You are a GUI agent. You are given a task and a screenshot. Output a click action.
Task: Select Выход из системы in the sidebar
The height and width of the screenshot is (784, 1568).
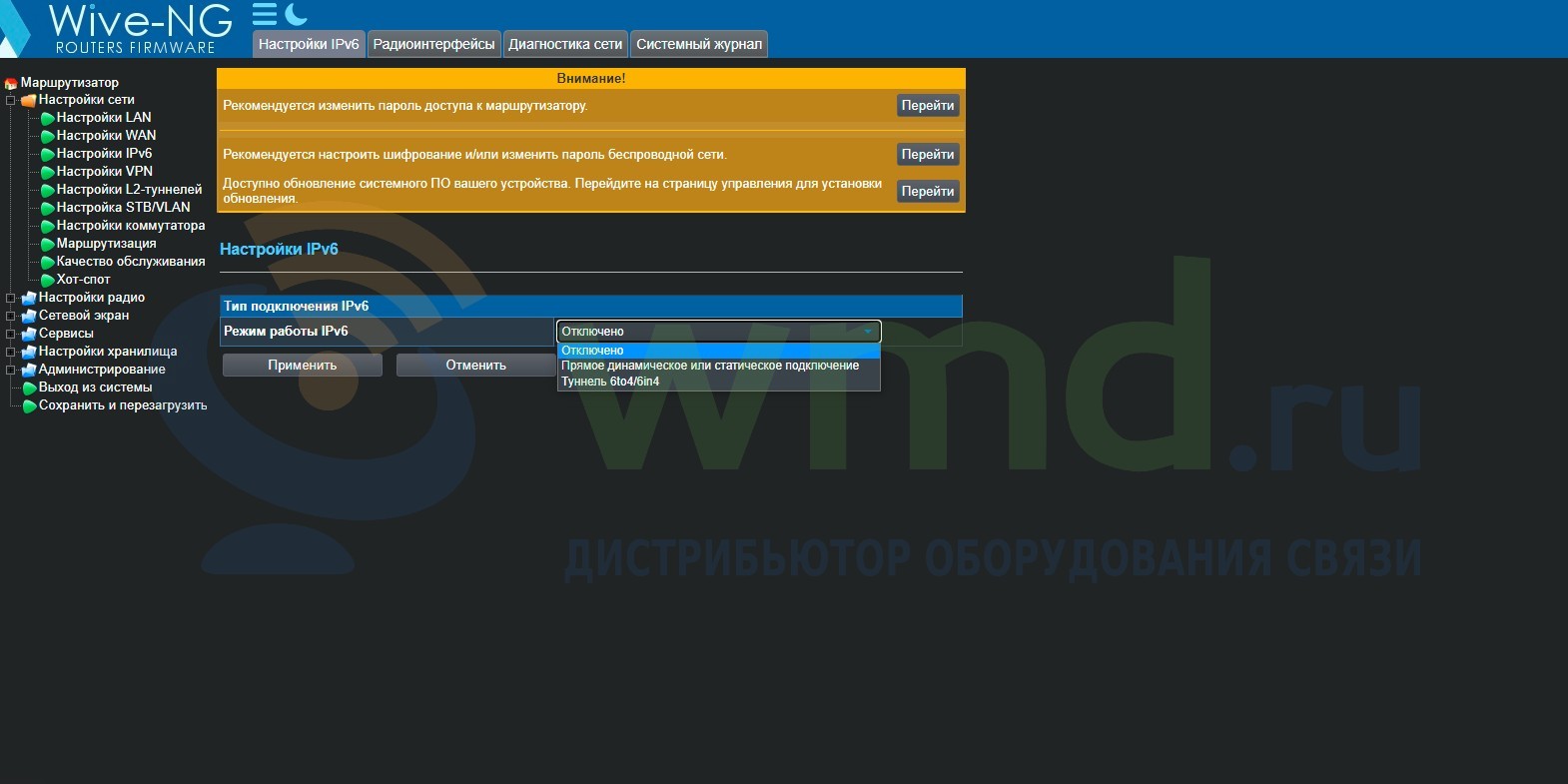point(95,388)
